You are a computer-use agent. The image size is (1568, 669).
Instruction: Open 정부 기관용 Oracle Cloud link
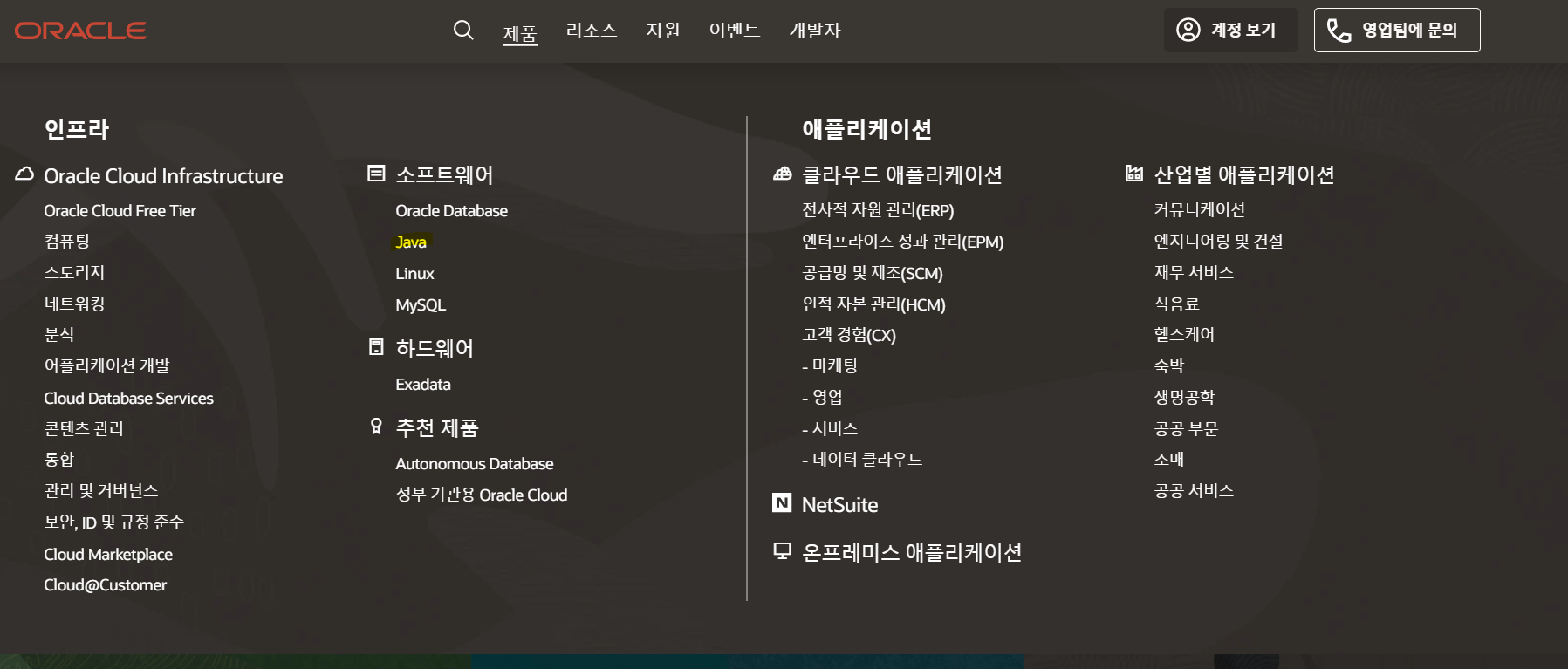(x=482, y=495)
